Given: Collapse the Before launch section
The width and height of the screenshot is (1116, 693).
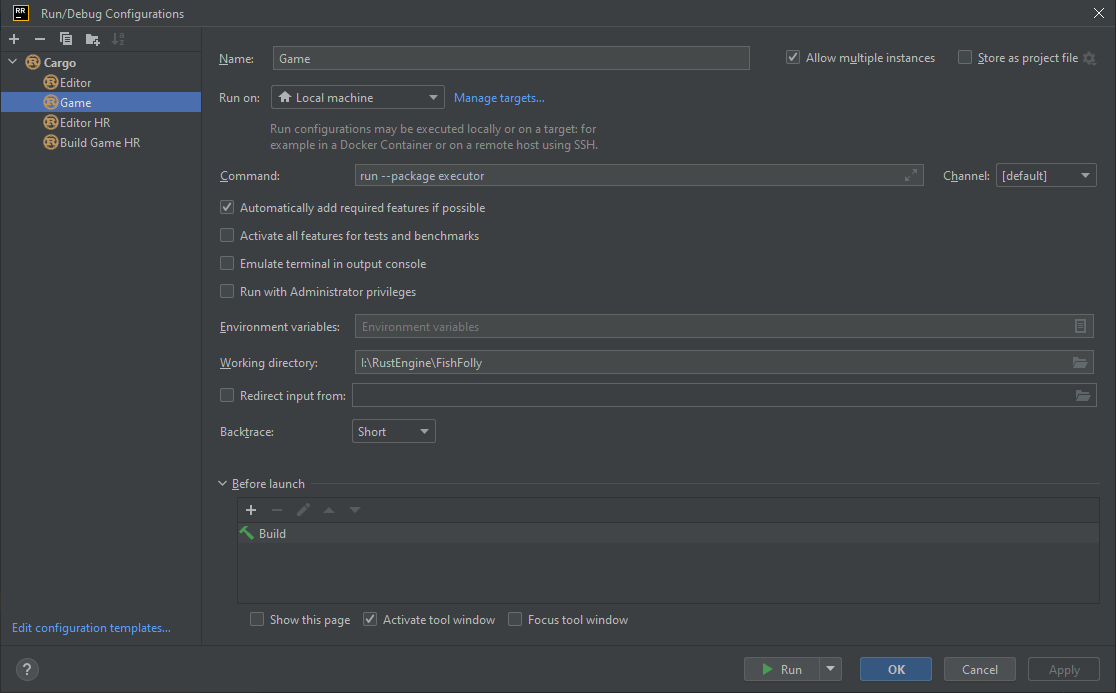Looking at the screenshot, I should tap(223, 484).
